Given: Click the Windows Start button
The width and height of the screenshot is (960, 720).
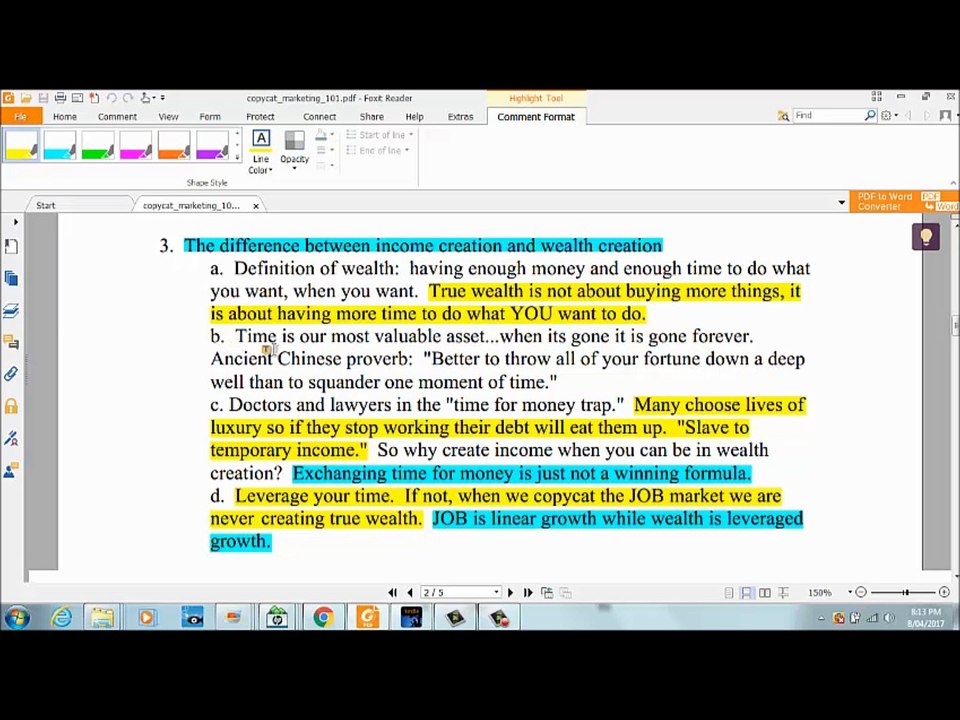Looking at the screenshot, I should [x=17, y=617].
